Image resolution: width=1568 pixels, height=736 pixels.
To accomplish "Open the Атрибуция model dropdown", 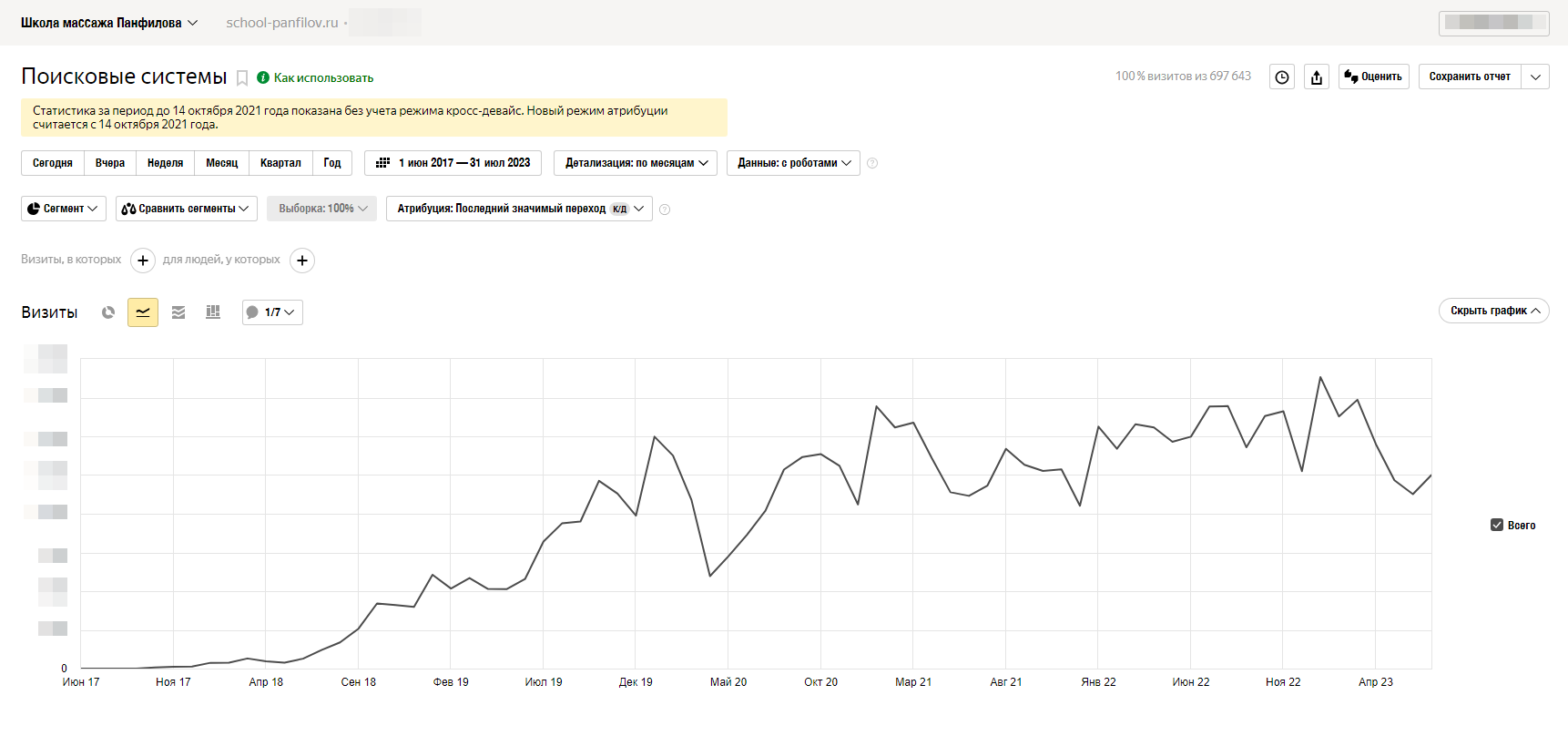I will [519, 209].
